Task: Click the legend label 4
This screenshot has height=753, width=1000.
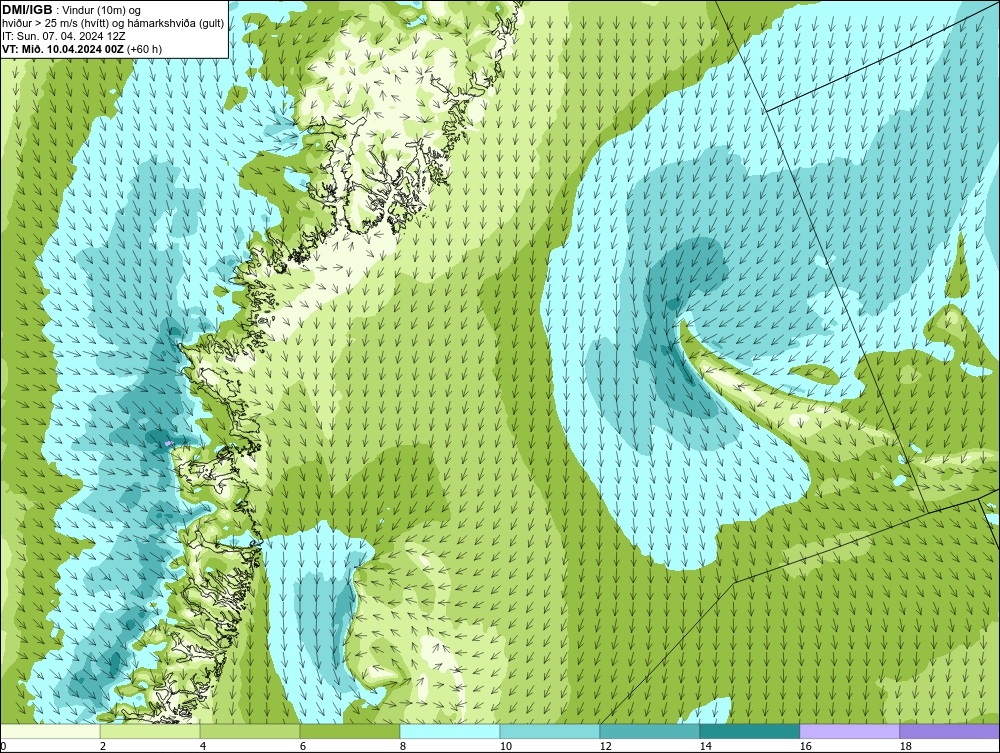Action: pyautogui.click(x=203, y=746)
